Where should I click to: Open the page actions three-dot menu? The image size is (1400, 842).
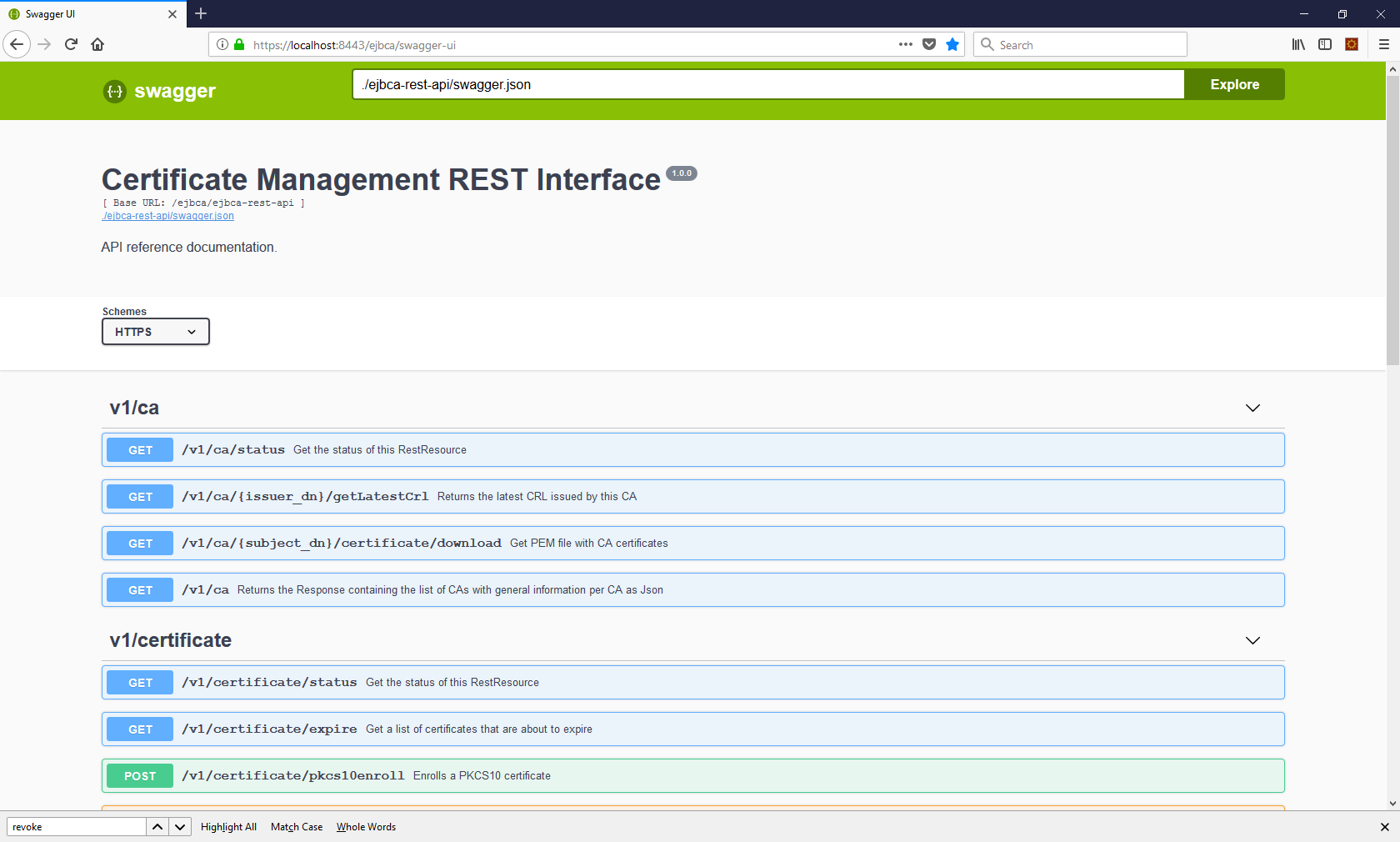coord(906,44)
